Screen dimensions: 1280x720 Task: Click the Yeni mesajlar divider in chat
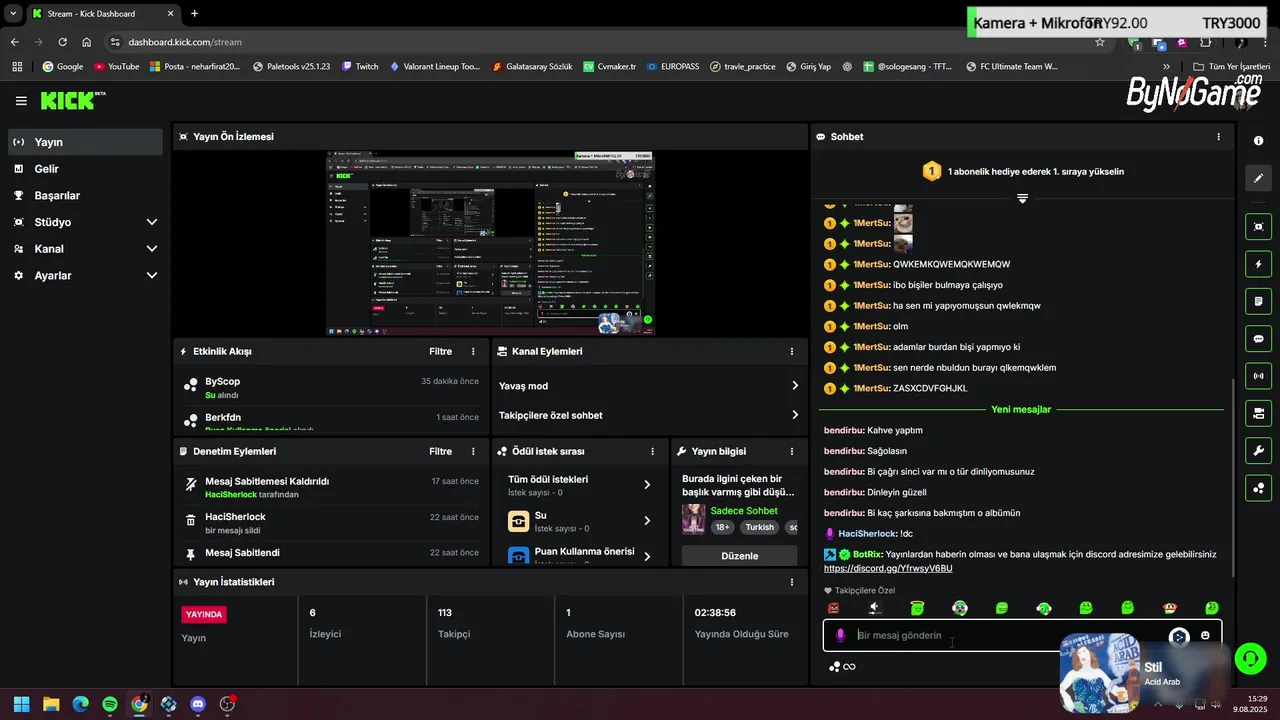click(1021, 410)
